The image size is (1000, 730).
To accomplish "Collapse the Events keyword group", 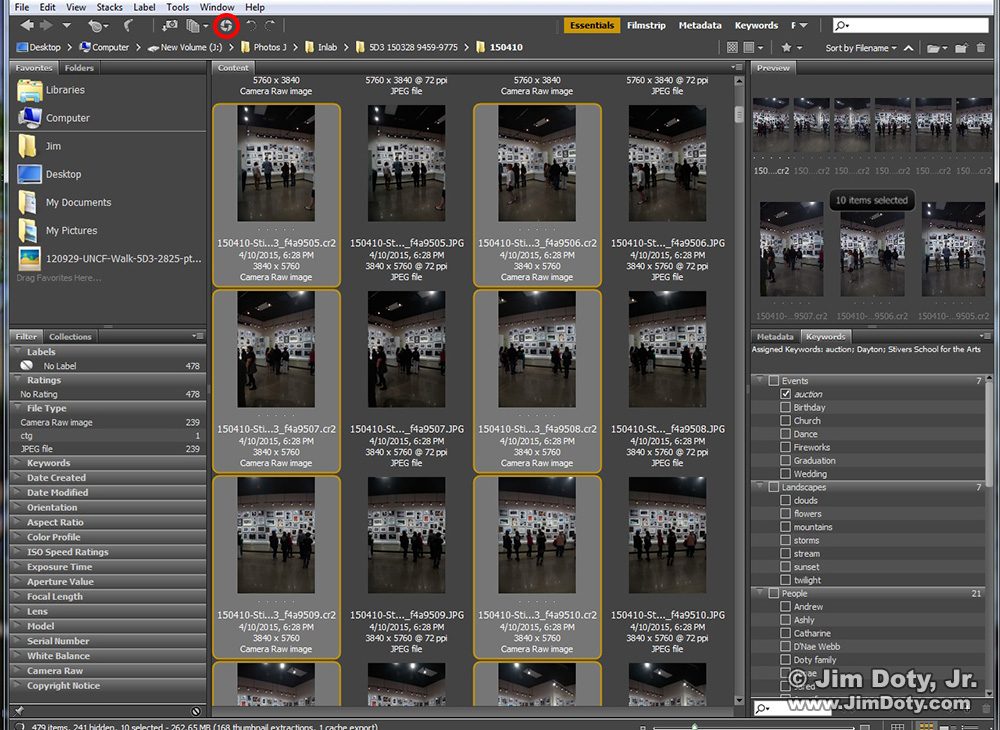I will [760, 380].
